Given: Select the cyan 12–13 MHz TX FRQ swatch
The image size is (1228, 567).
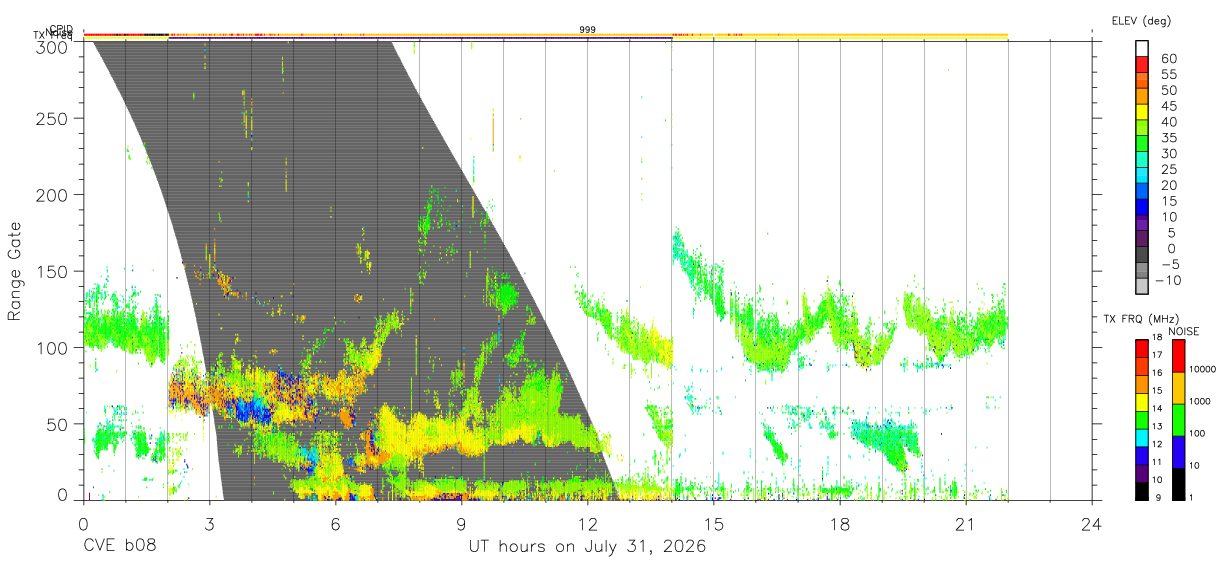Looking at the screenshot, I should [1142, 437].
